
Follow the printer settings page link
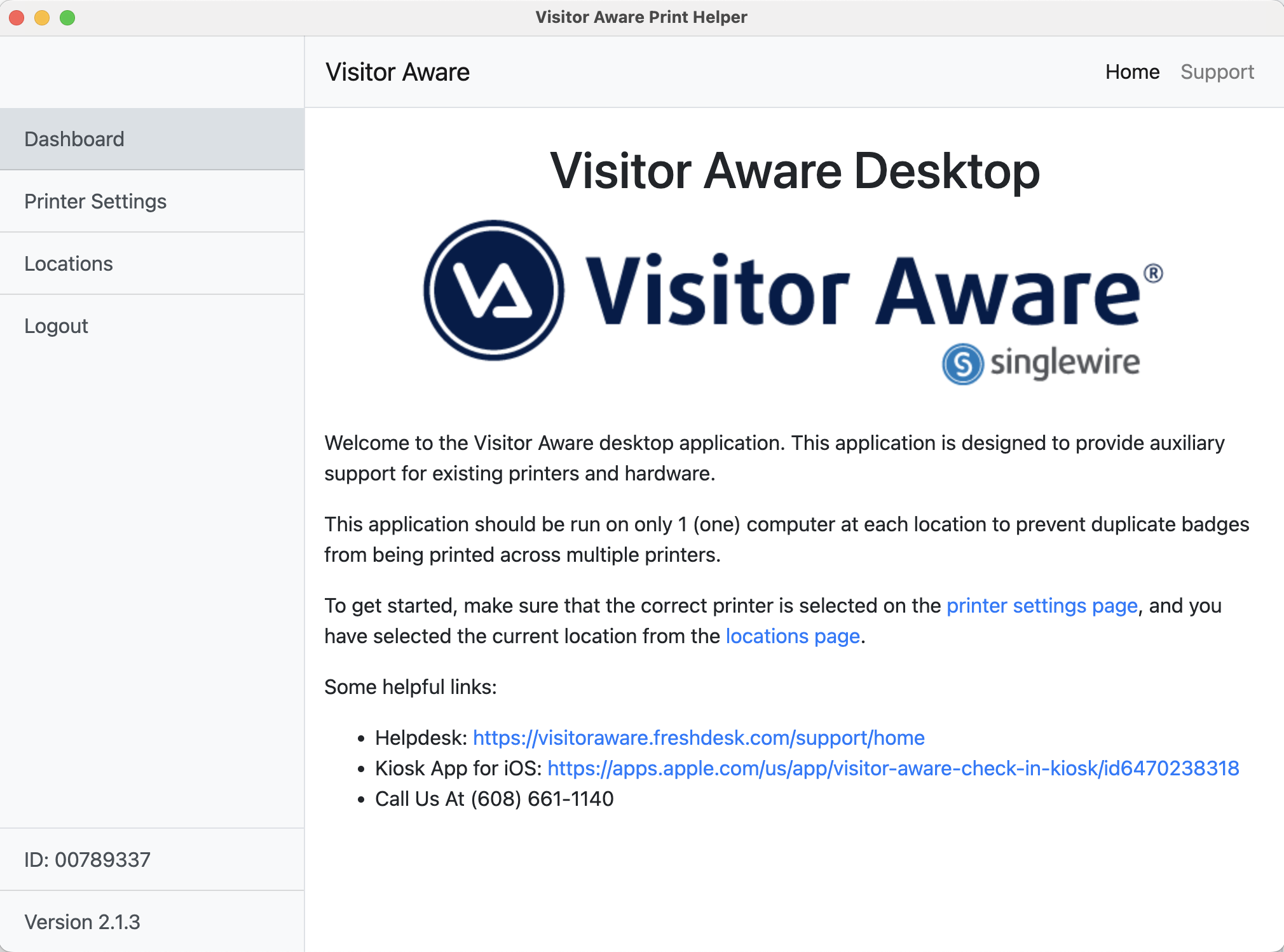[1041, 606]
